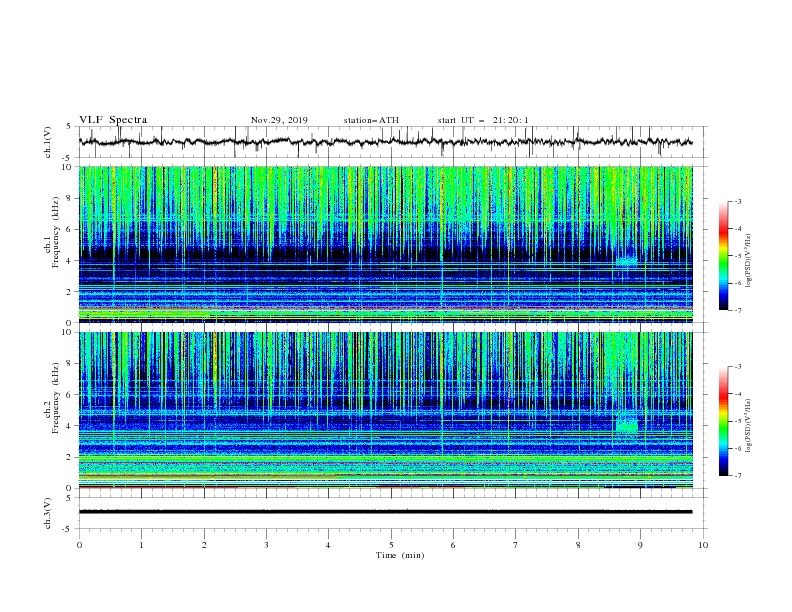Select the date text 'Nov.29, 2019'

[x=279, y=120]
